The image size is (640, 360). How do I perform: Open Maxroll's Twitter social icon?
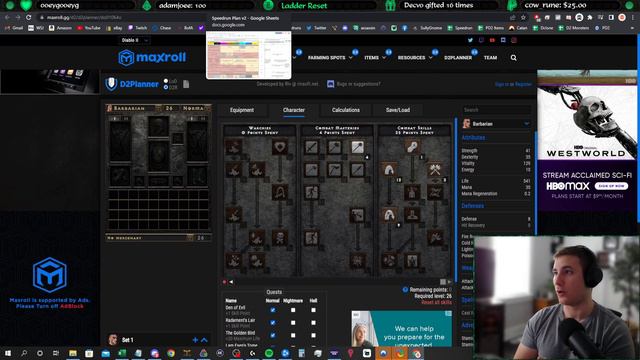(470, 40)
